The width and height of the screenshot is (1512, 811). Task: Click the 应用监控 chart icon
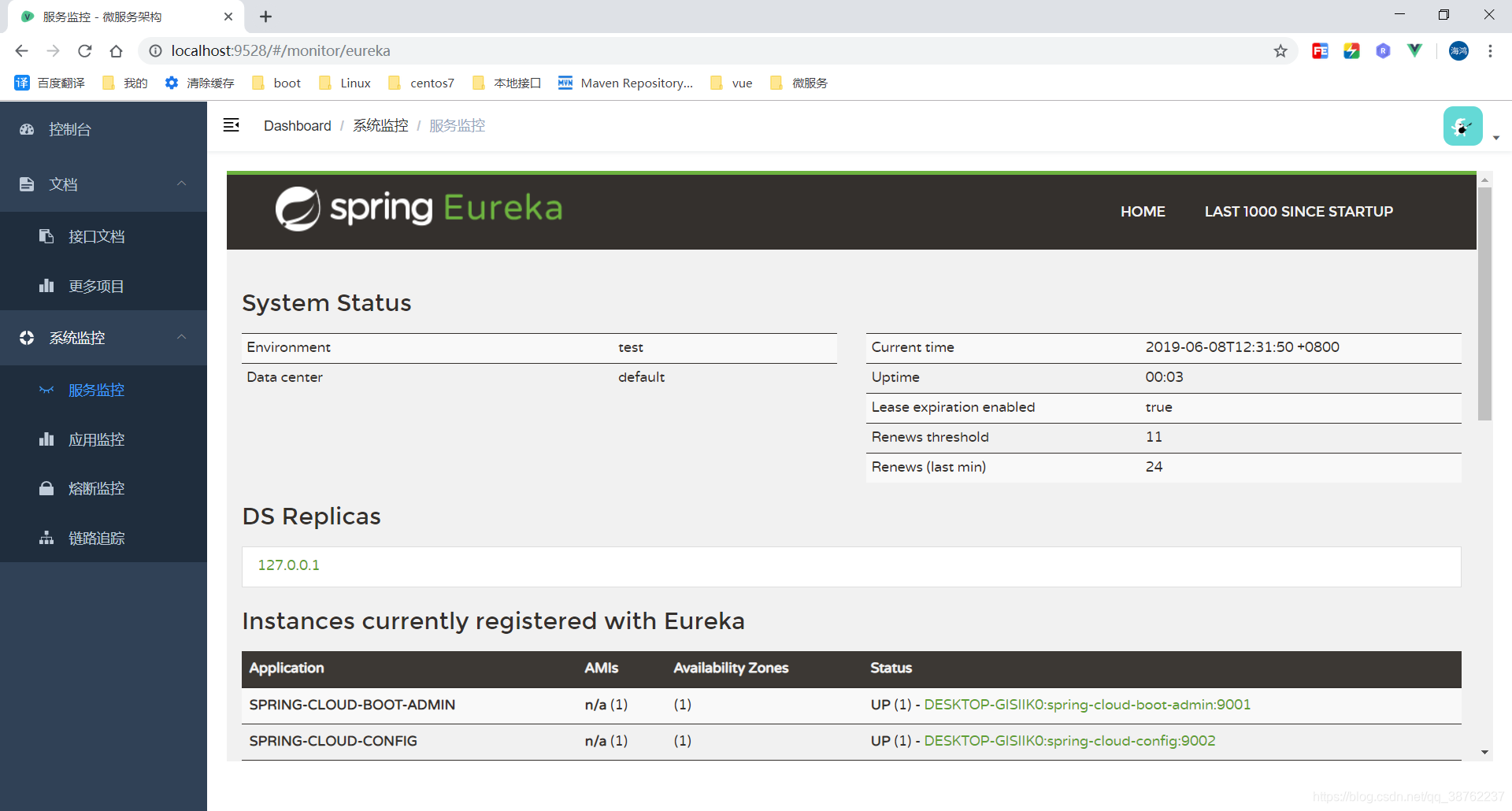(46, 439)
